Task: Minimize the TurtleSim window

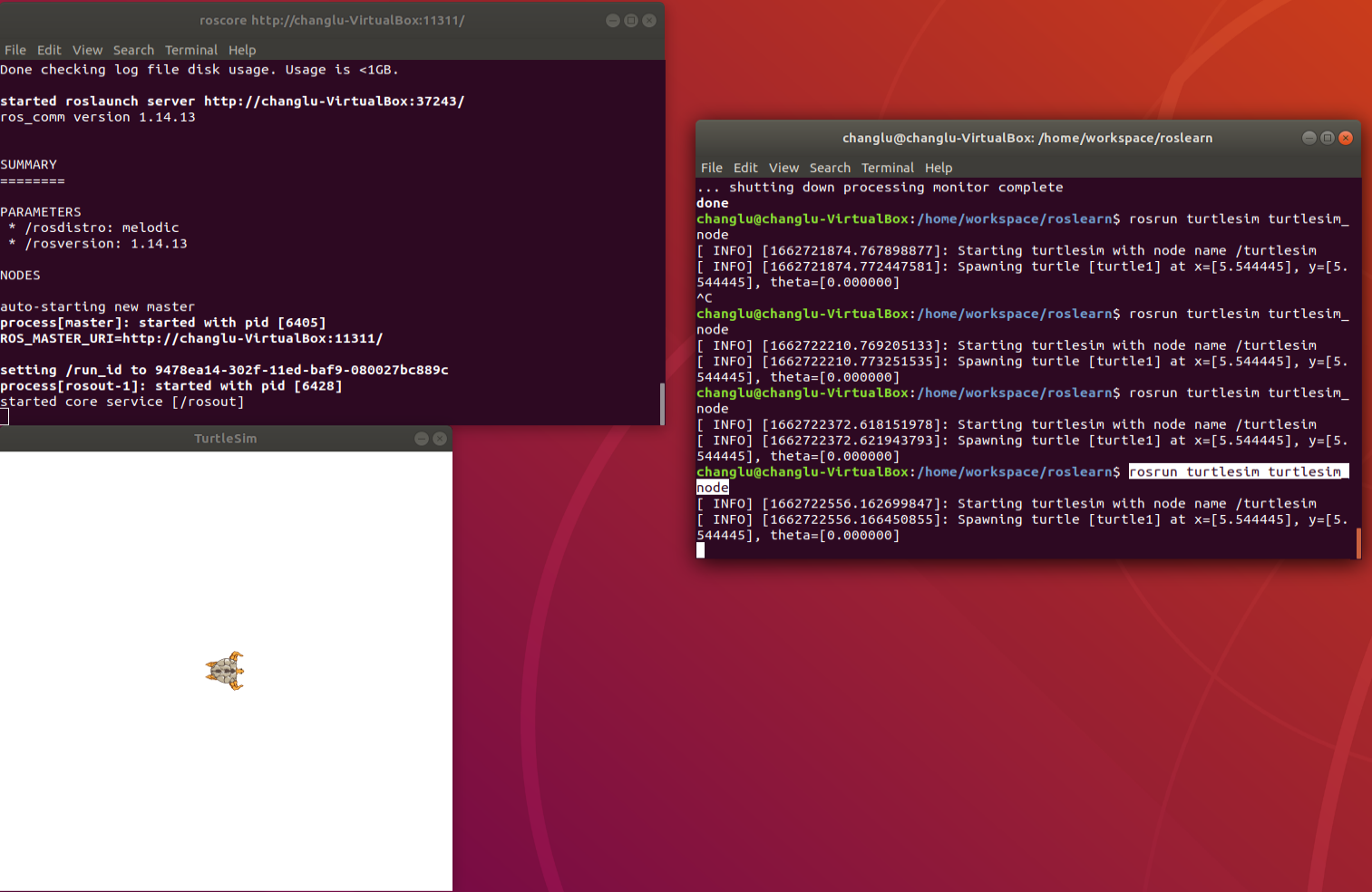Action: 422,439
